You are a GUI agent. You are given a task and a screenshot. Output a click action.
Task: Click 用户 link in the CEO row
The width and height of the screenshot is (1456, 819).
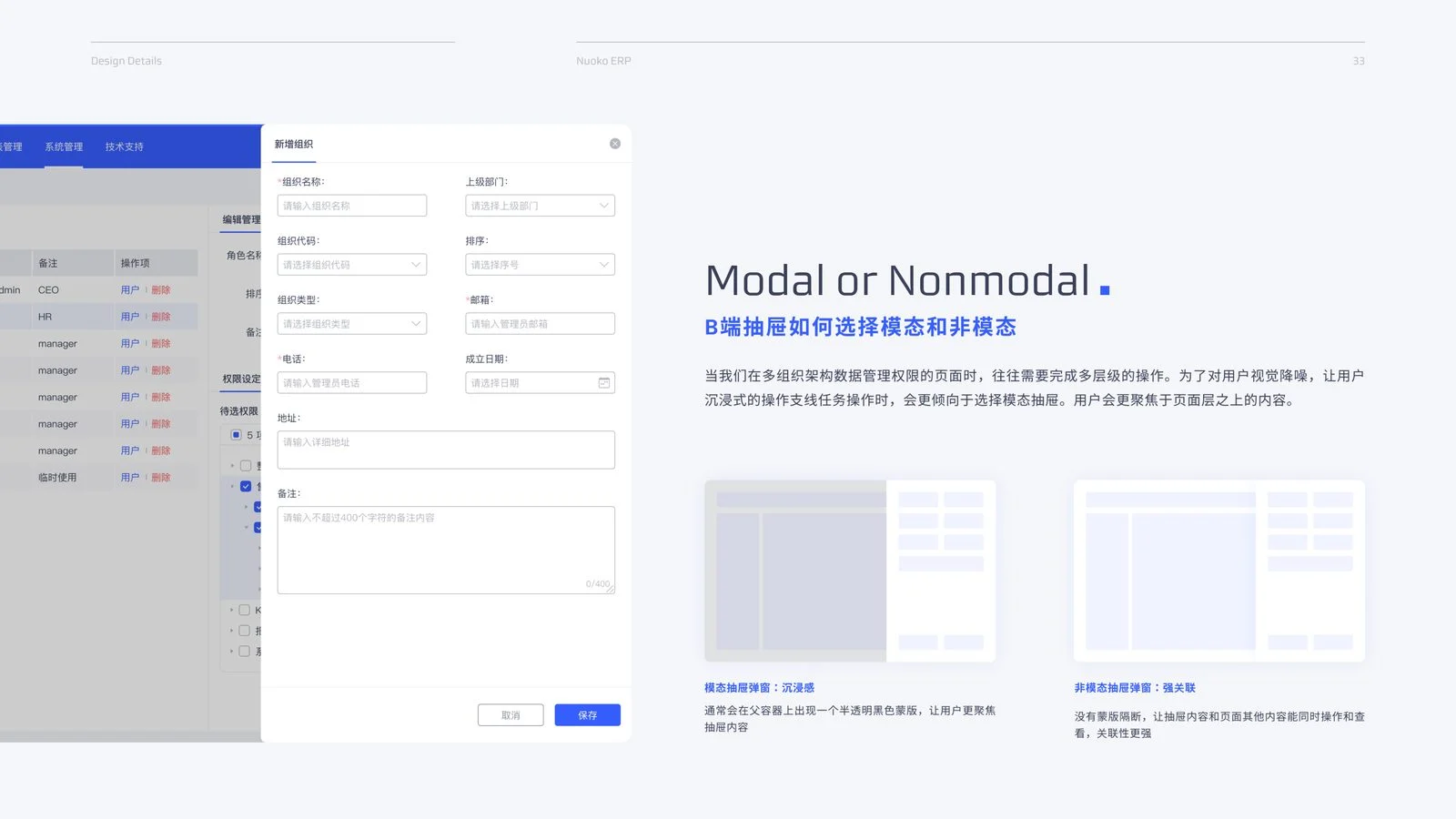130,290
